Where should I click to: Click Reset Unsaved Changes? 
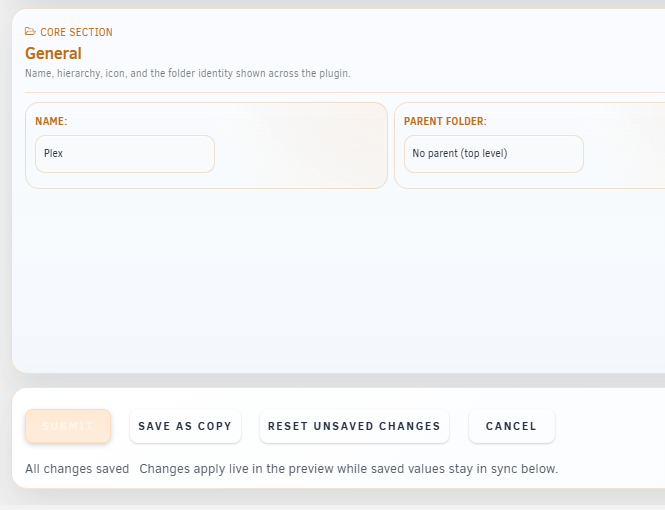[x=354, y=426]
